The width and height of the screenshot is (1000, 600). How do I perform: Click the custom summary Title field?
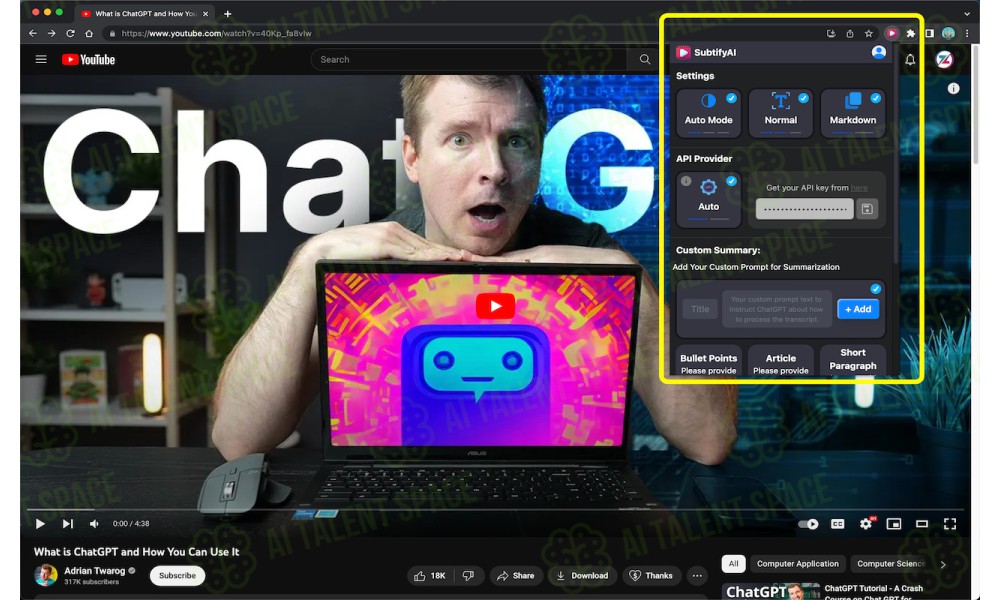700,309
